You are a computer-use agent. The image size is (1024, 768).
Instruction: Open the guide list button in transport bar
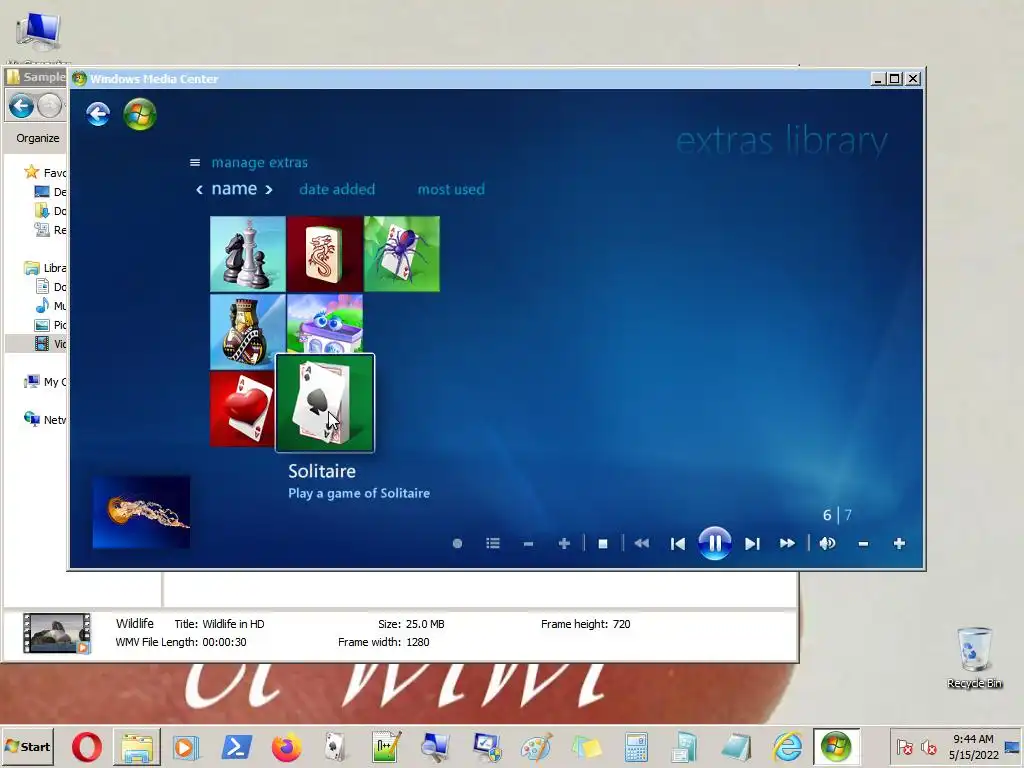(x=493, y=543)
